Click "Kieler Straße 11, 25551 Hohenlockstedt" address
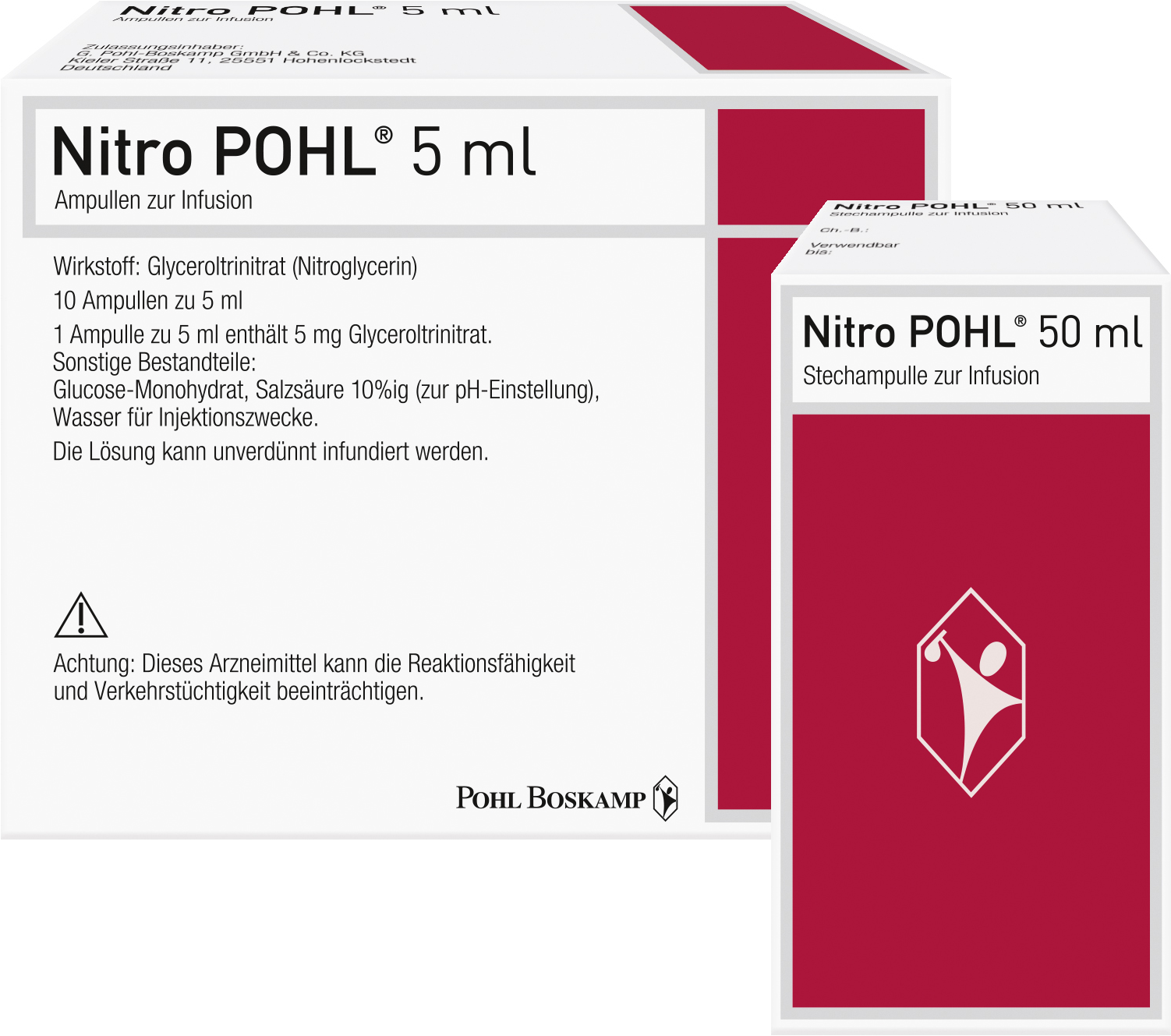The height and width of the screenshot is (1036, 1171). [x=242, y=60]
